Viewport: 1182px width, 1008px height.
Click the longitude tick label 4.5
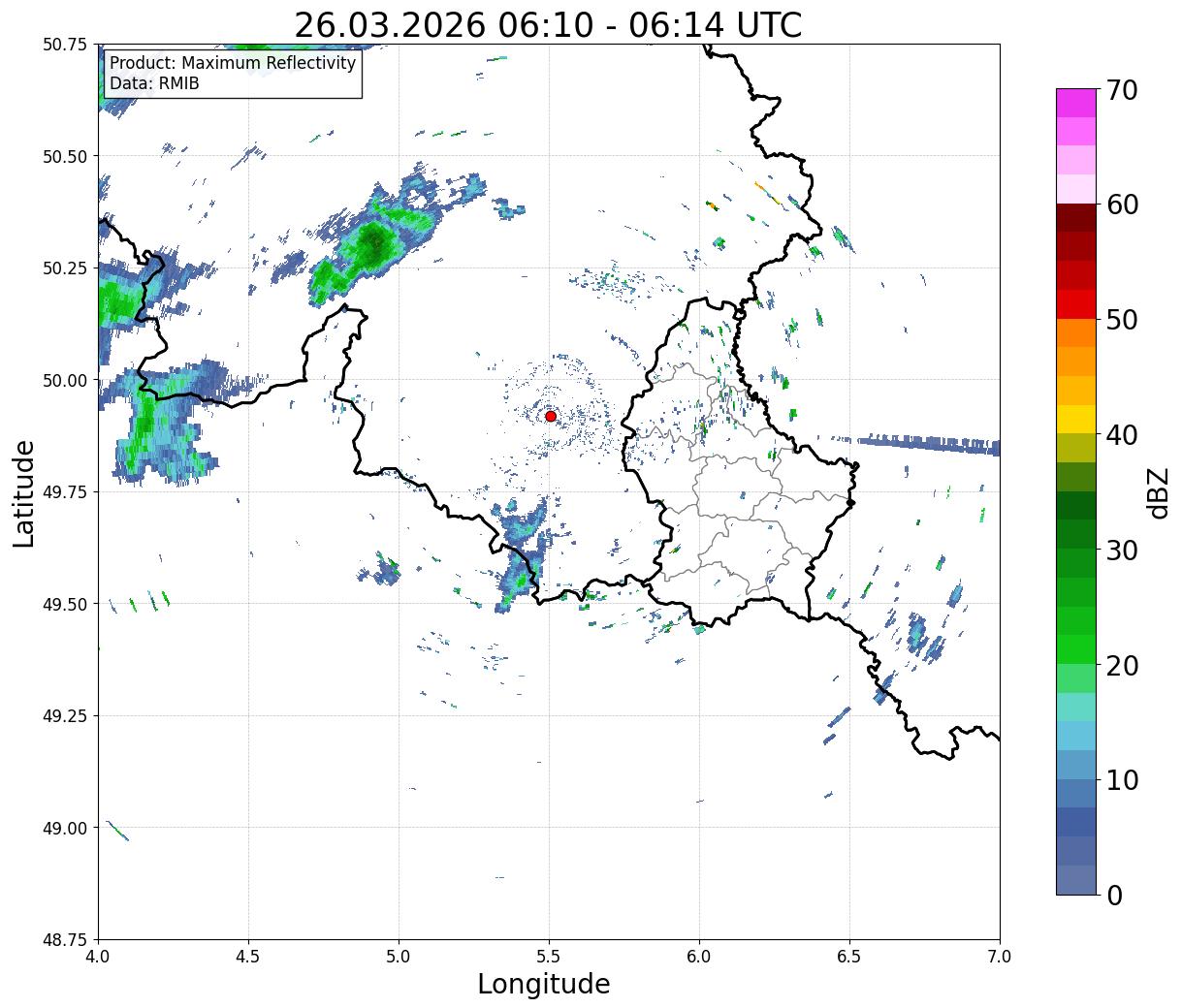(x=248, y=957)
